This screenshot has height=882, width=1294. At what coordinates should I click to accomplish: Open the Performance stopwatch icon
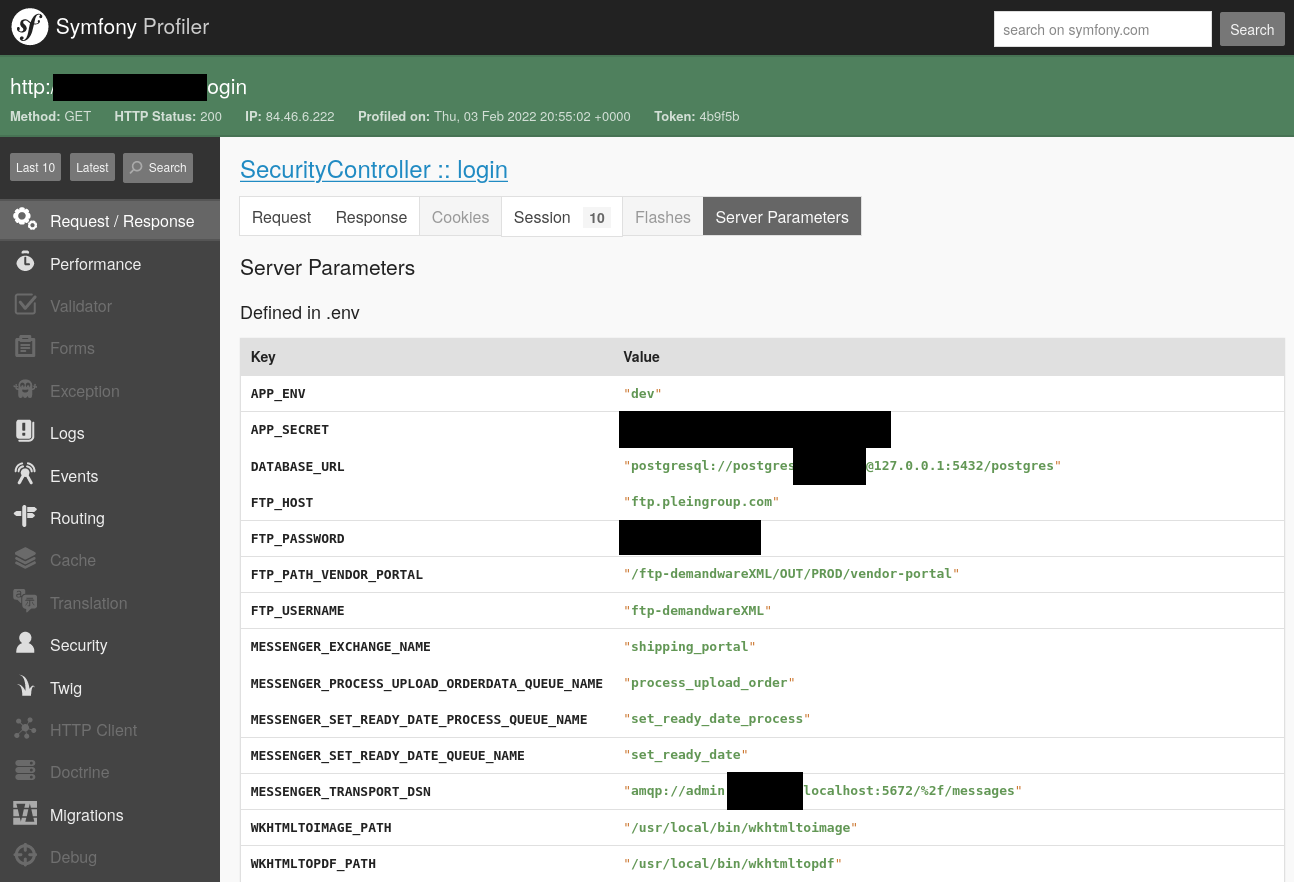(25, 263)
